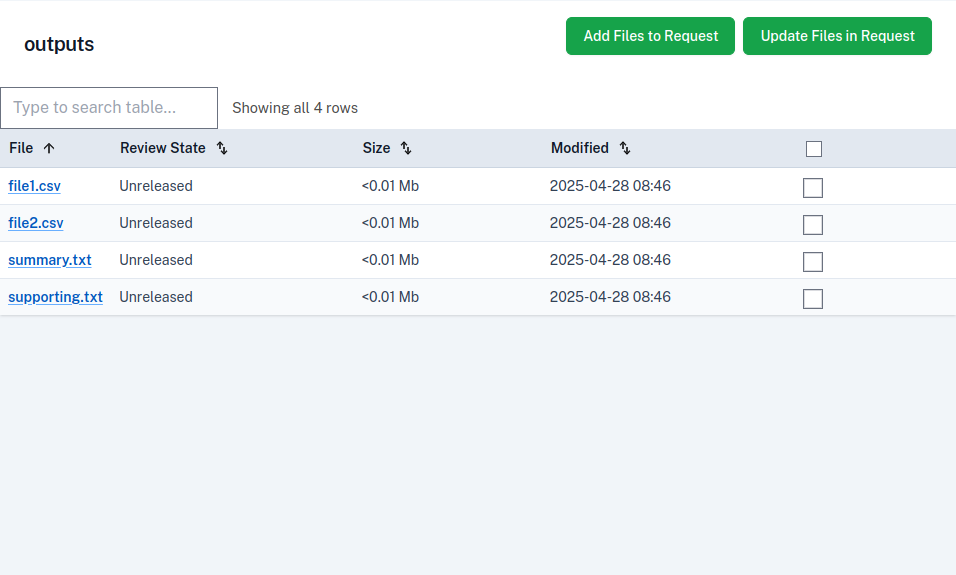Check the box for file1.csv

(813, 188)
